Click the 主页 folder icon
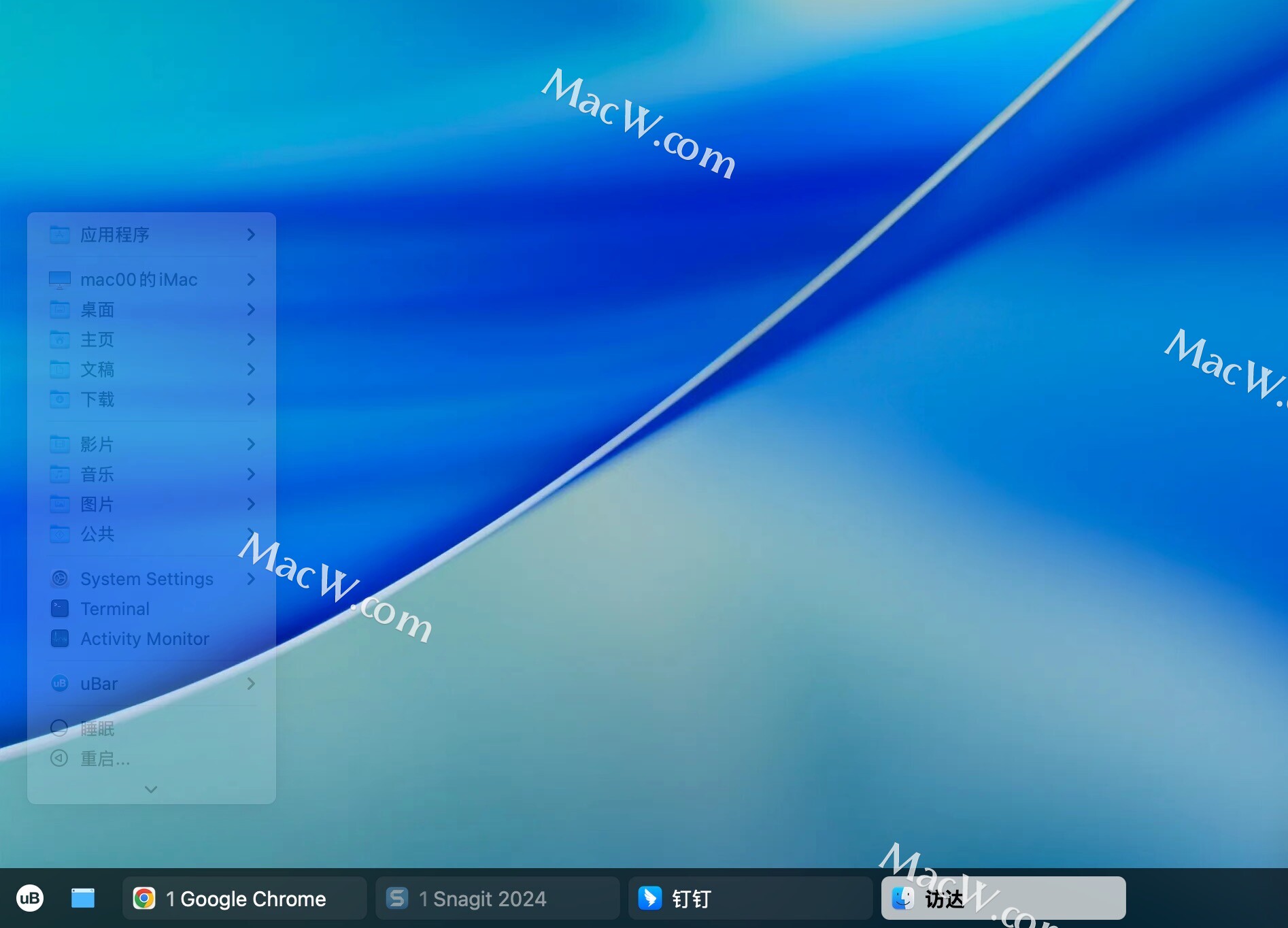 point(60,339)
